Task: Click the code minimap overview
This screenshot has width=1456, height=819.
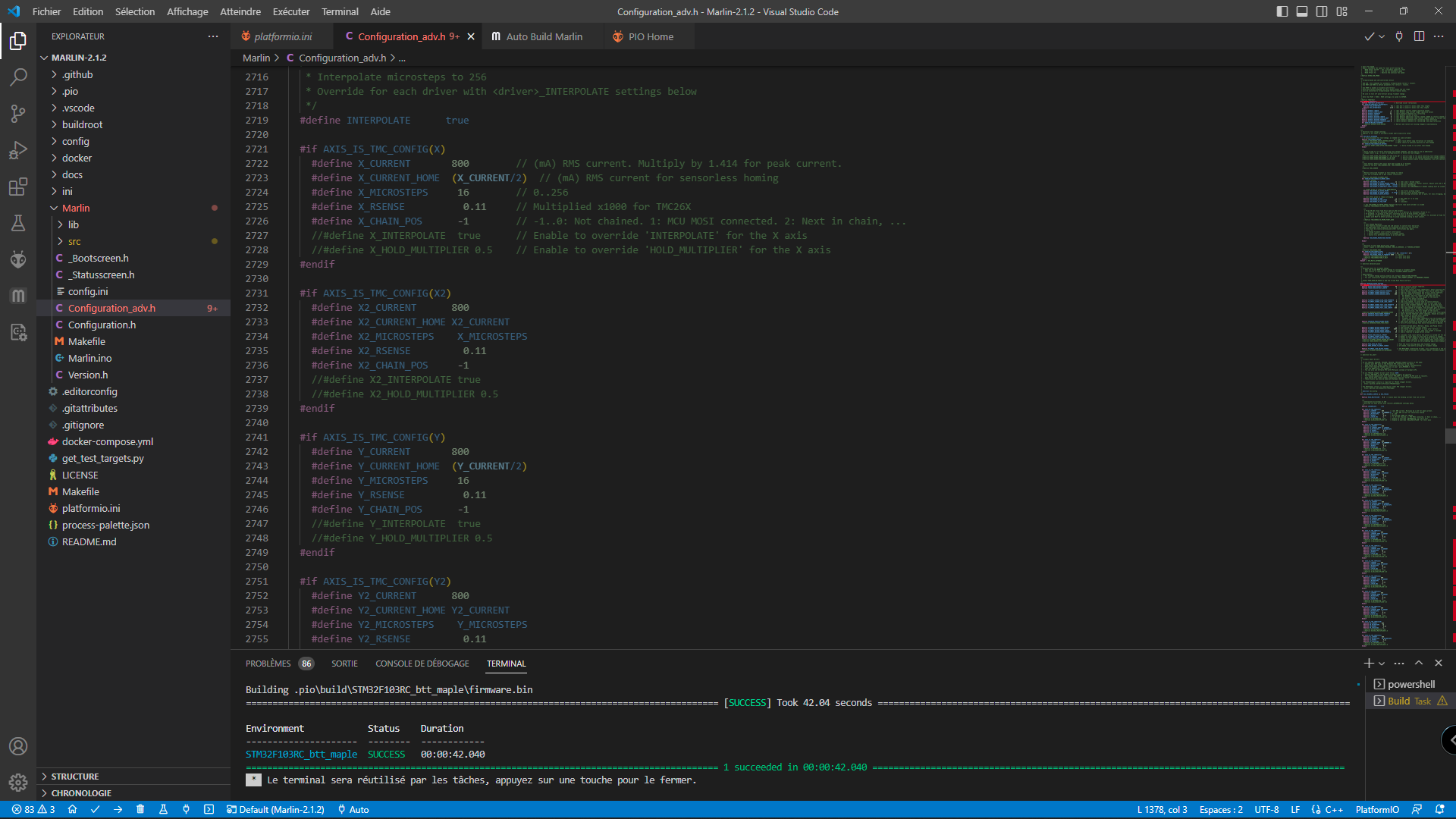Action: pyautogui.click(x=1401, y=356)
